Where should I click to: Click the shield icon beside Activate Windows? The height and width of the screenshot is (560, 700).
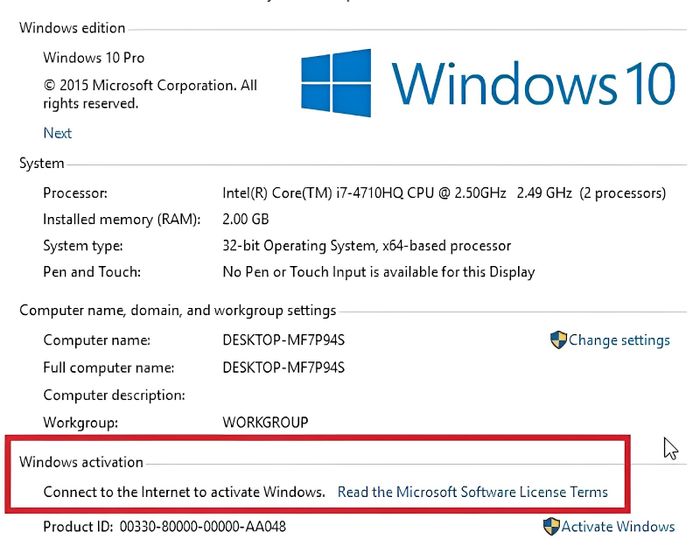click(x=551, y=526)
